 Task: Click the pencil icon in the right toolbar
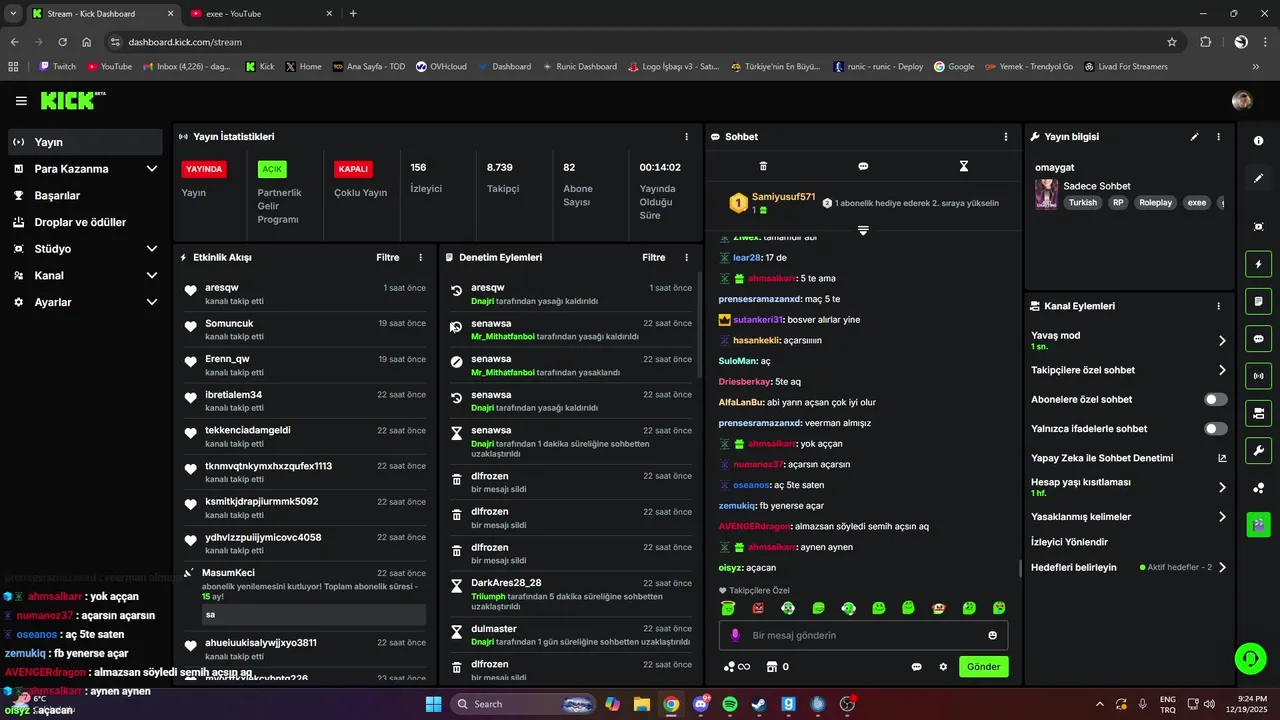1258,178
